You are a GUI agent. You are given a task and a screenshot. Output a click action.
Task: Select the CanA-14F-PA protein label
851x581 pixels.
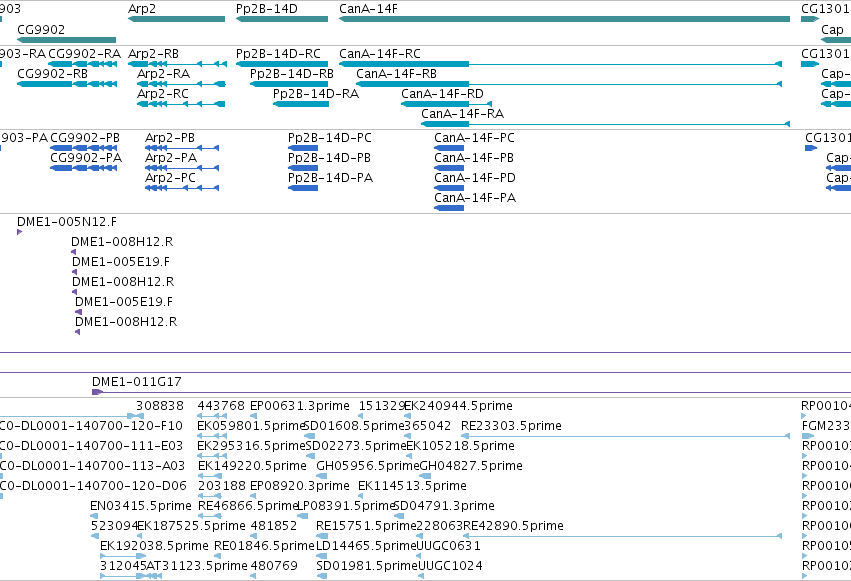click(475, 197)
